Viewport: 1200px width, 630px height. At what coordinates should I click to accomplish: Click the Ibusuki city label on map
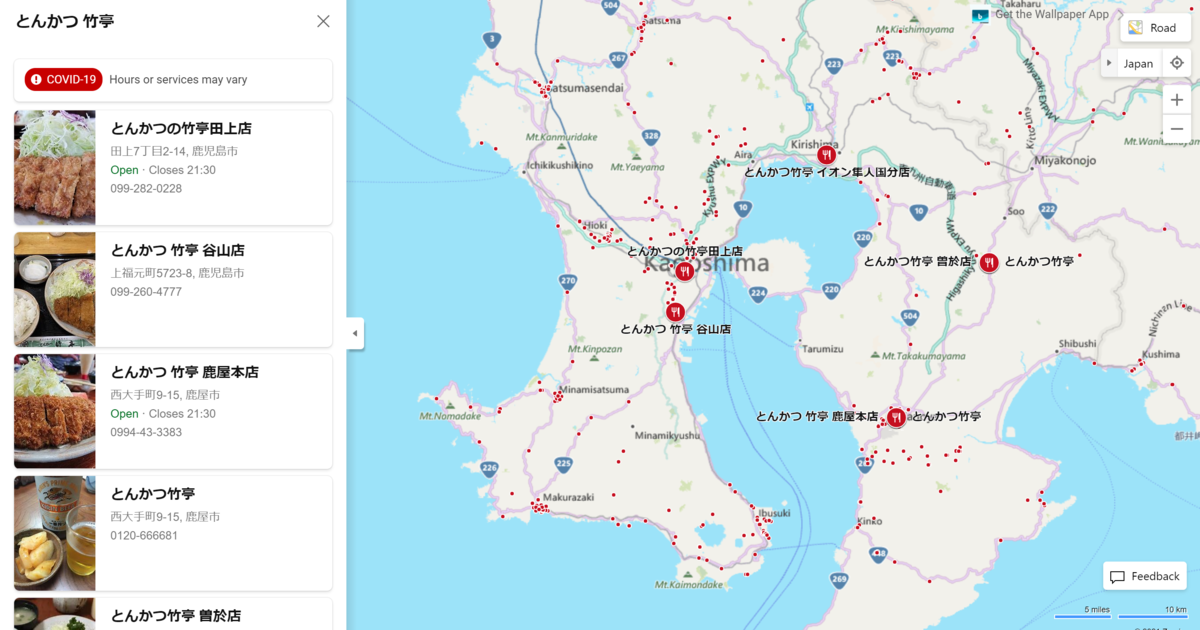(773, 512)
